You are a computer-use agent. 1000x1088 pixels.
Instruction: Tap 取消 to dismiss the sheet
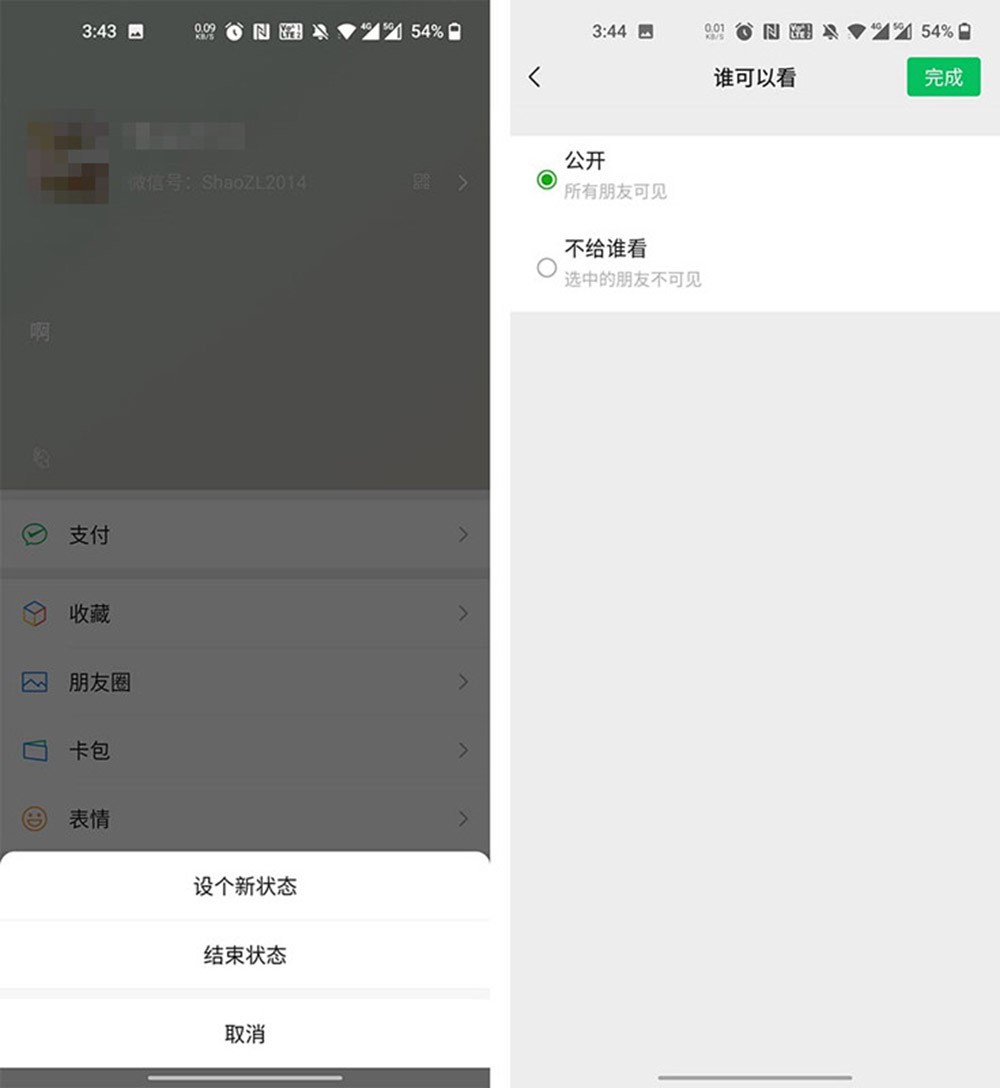click(245, 1034)
